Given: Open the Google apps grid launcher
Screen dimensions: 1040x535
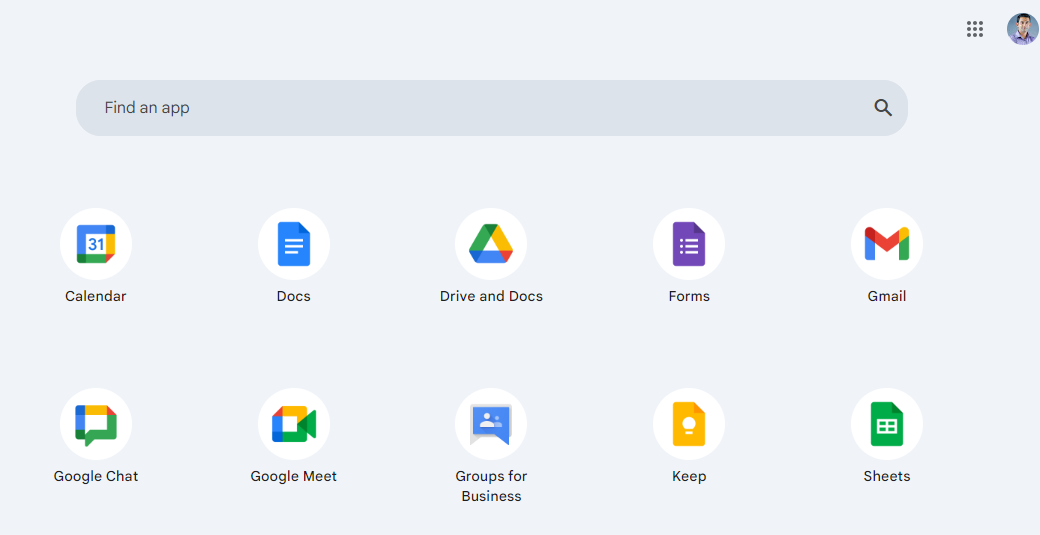Looking at the screenshot, I should point(974,29).
